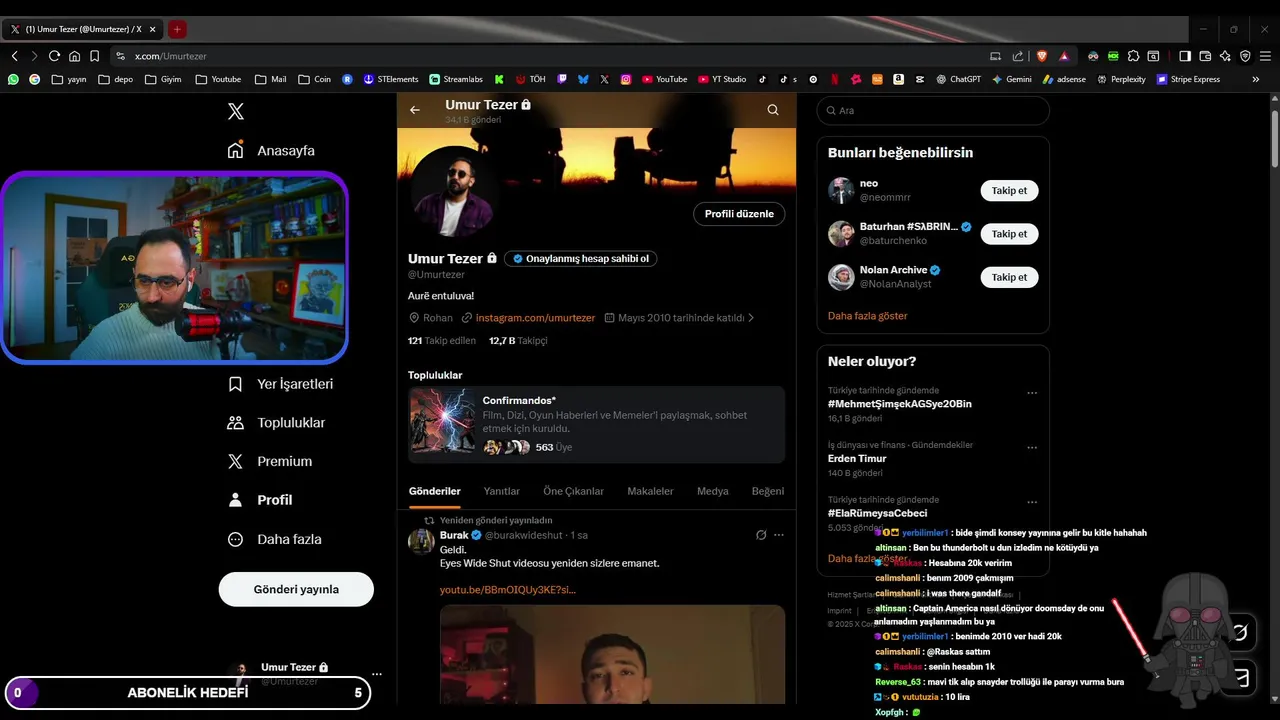Open Anasayfa from the sidebar
Viewport: 1280px width, 720px height.
pyautogui.click(x=271, y=151)
